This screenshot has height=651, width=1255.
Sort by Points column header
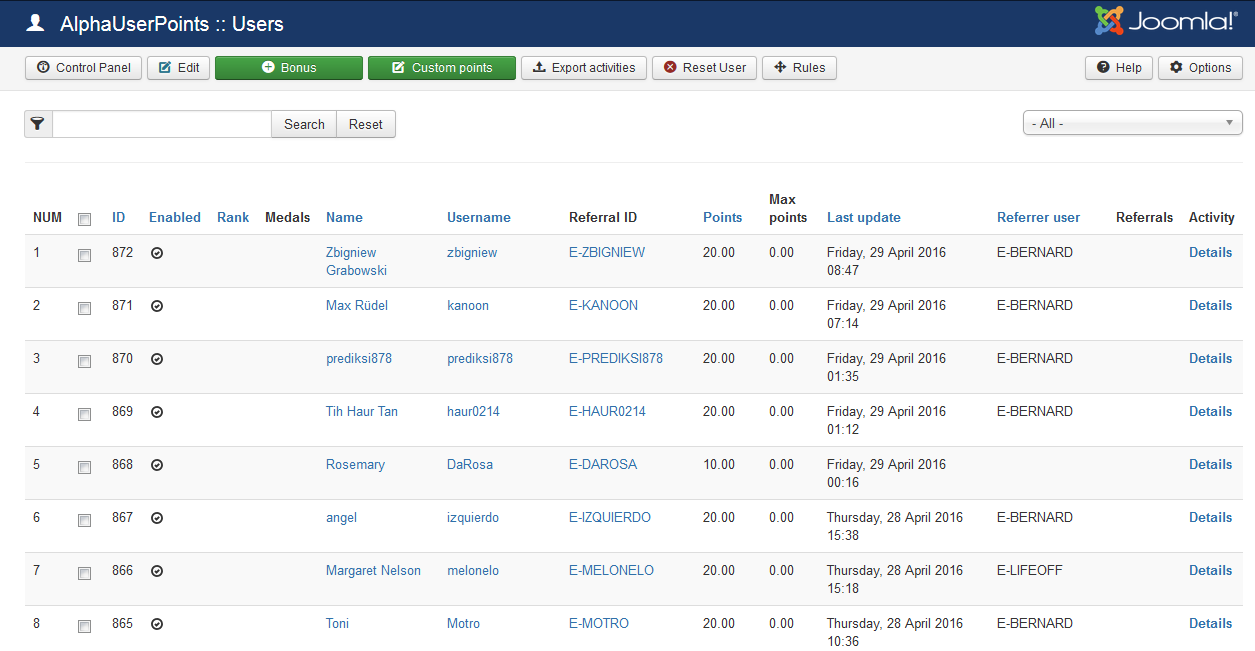(723, 217)
